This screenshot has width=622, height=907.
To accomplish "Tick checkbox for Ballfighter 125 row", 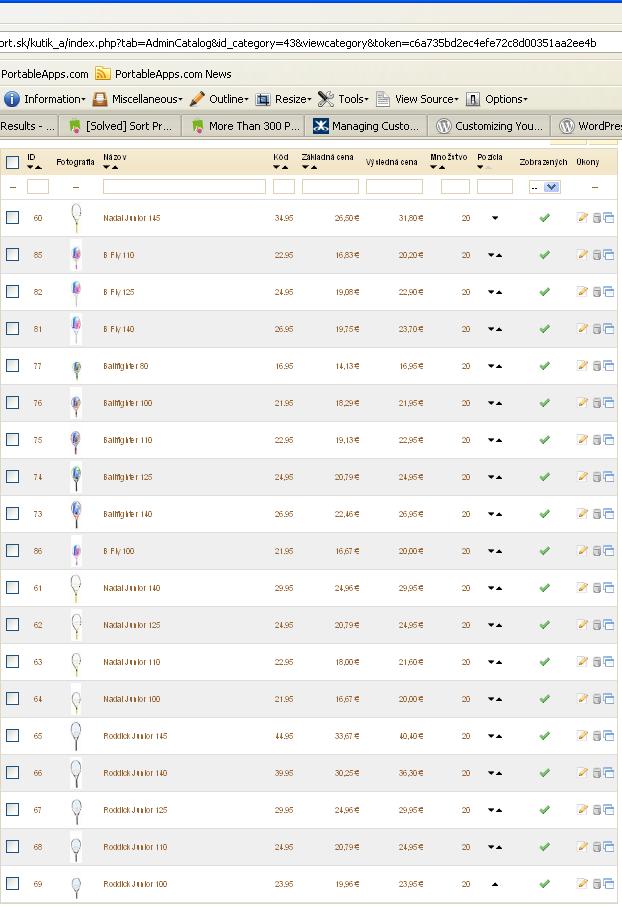I will point(12,477).
